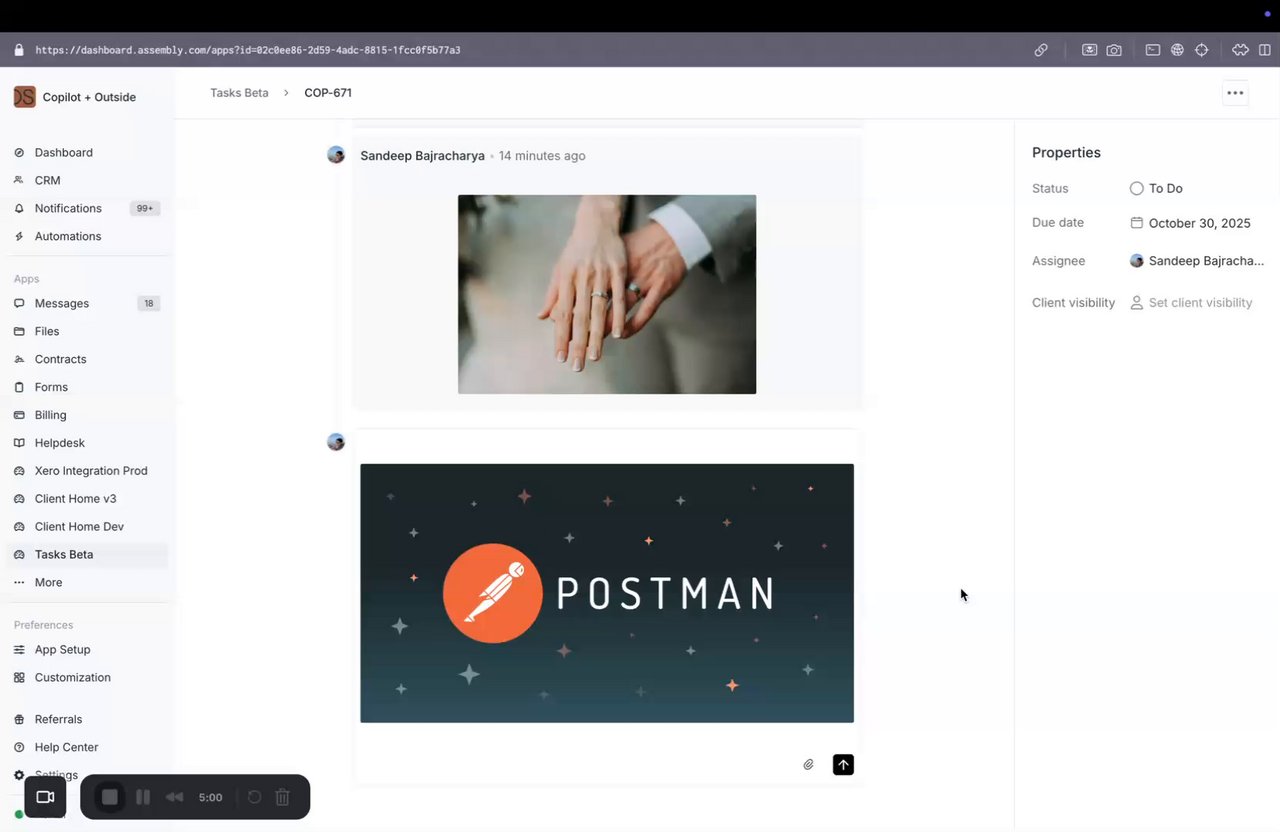Viewport: 1280px width, 832px height.
Task: Click the 18 messages count badge
Action: point(149,304)
